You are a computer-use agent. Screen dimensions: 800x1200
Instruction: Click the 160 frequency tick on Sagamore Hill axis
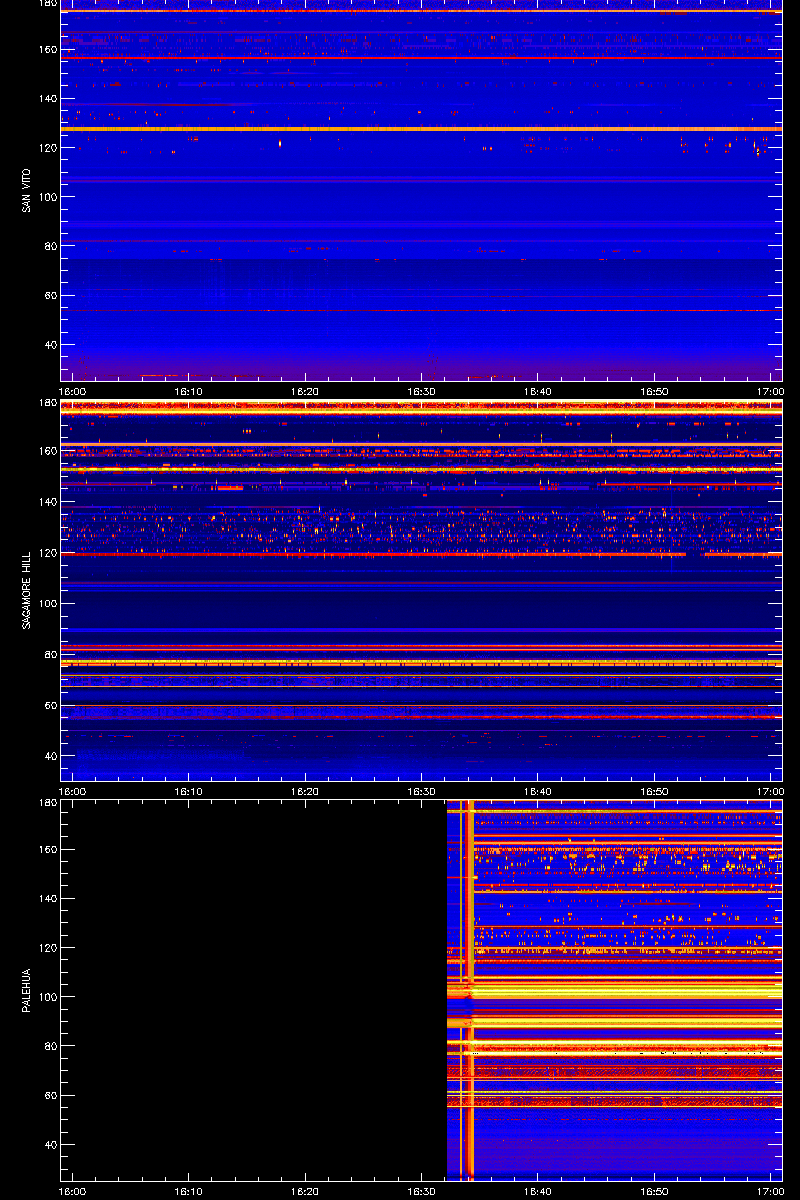(x=47, y=450)
